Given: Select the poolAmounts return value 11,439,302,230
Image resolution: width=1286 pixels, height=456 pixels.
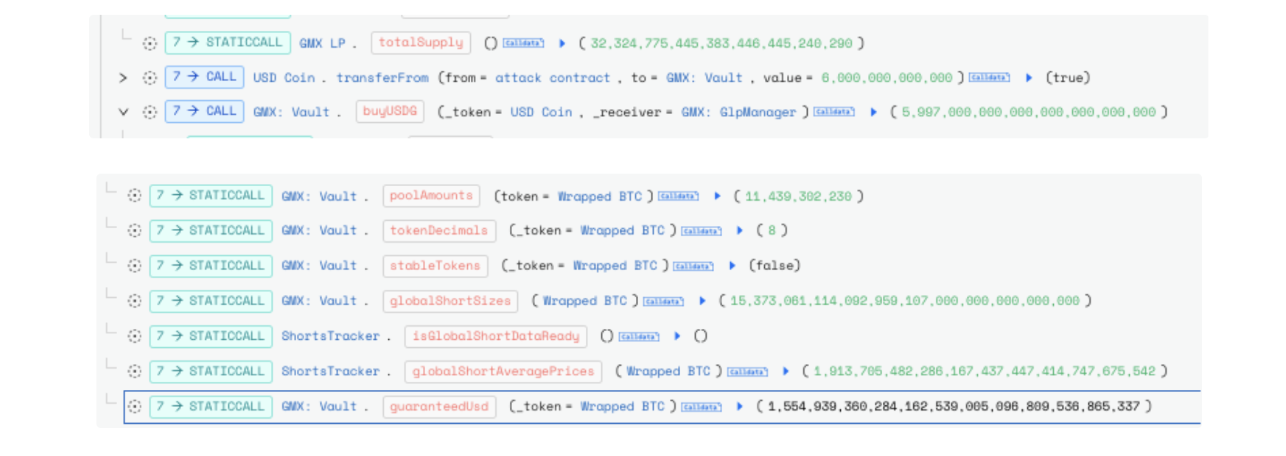Looking at the screenshot, I should pyautogui.click(x=800, y=196).
